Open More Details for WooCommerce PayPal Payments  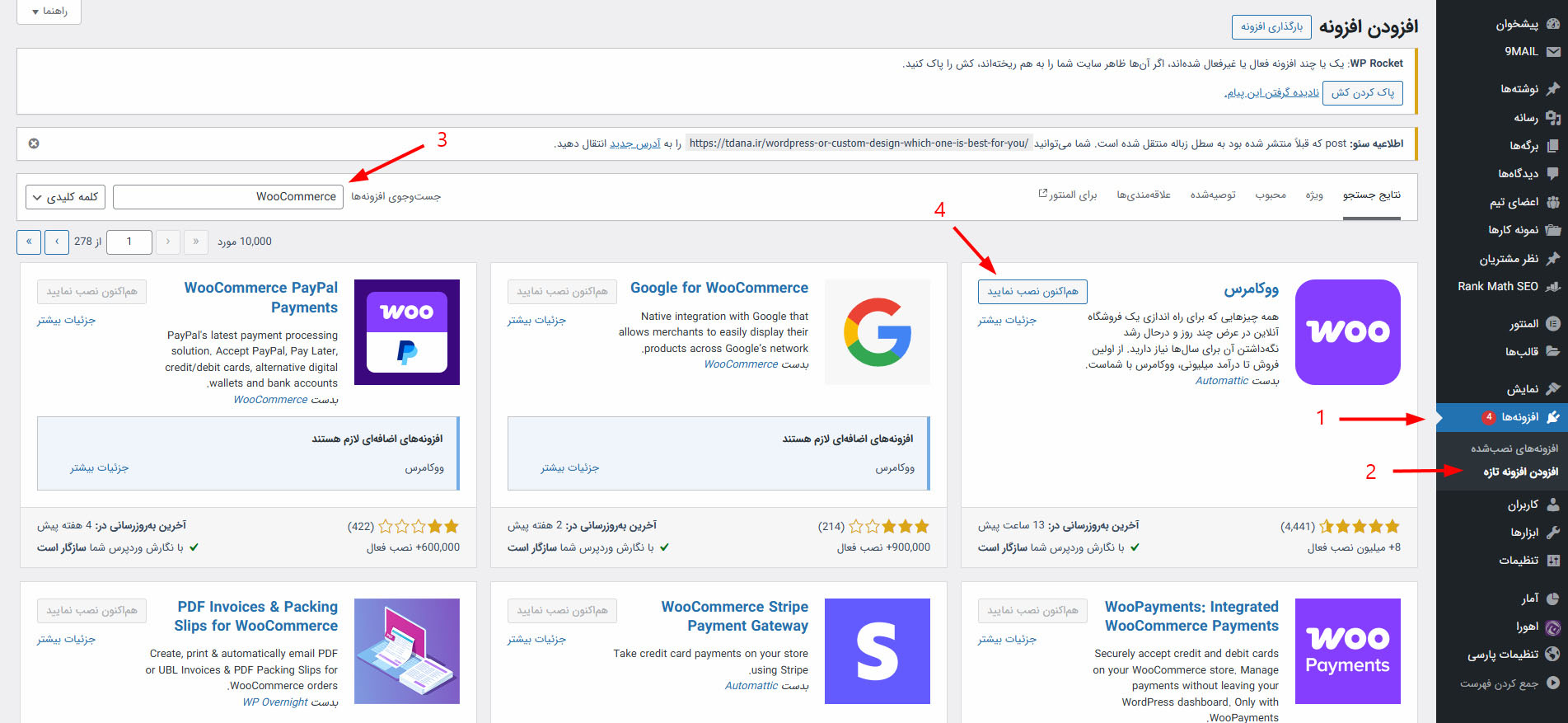(x=66, y=320)
